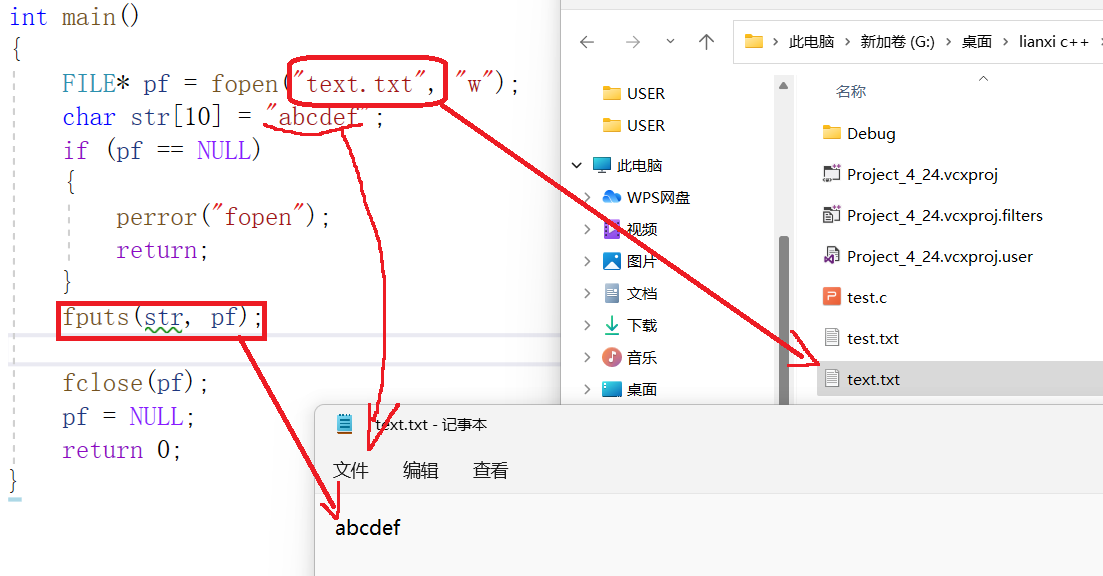Screen dimensions: 1103x576
Task: Select the test.txt file
Action: [x=872, y=338]
